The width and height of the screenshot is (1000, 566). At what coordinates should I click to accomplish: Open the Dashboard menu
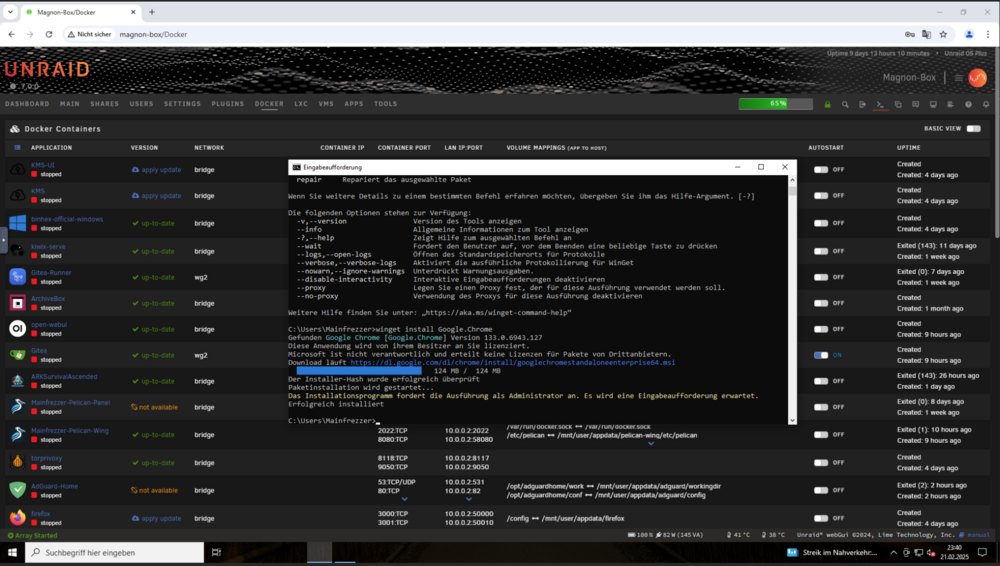(27, 104)
